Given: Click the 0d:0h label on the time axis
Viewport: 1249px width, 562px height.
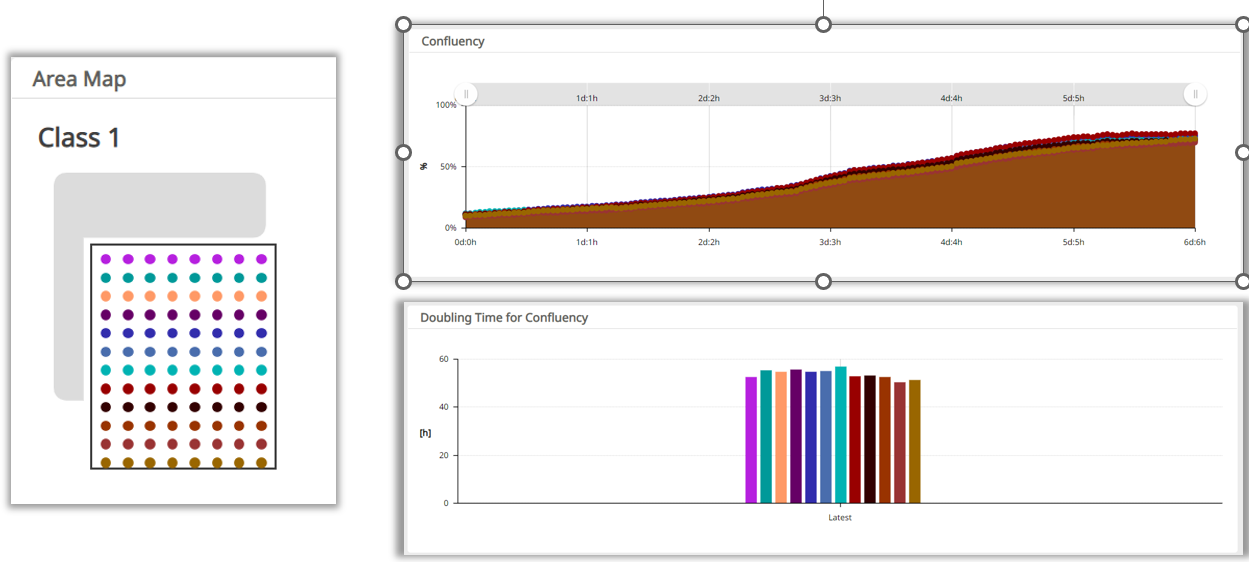Looking at the screenshot, I should [x=466, y=241].
